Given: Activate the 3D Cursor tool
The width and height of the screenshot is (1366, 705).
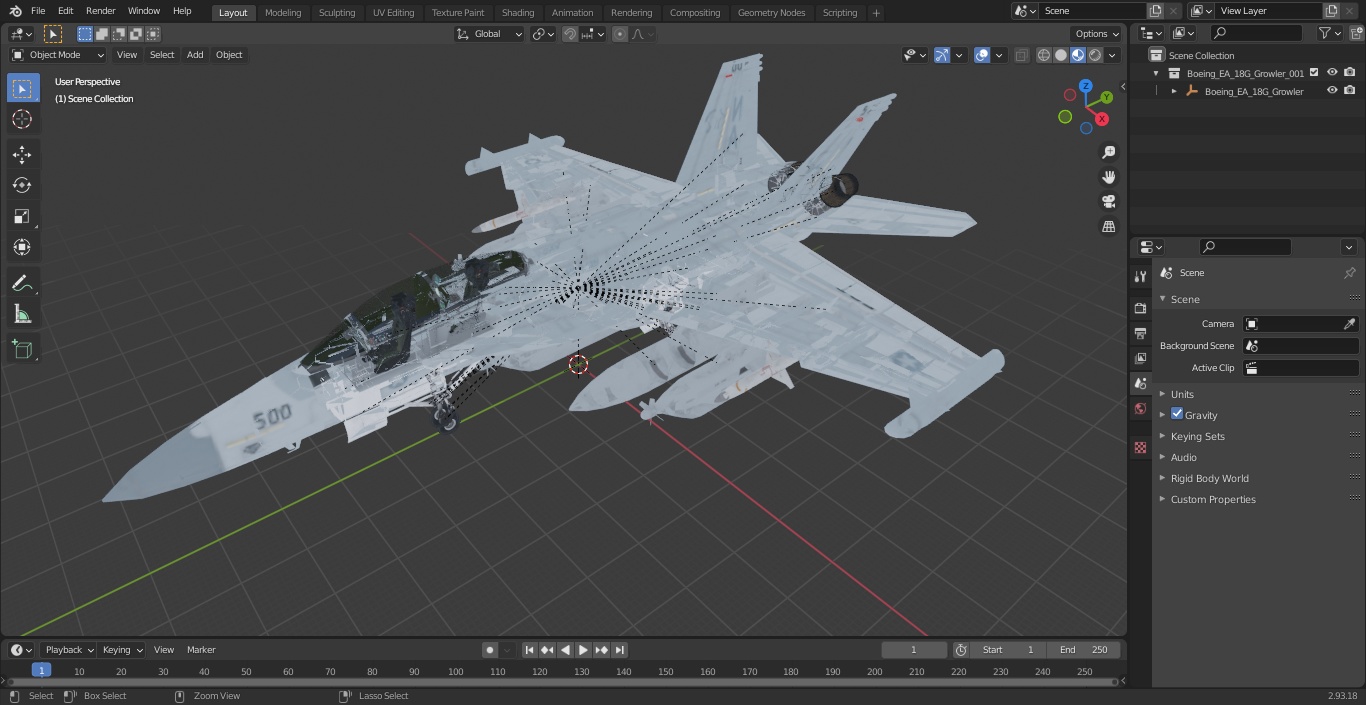Looking at the screenshot, I should (x=22, y=119).
